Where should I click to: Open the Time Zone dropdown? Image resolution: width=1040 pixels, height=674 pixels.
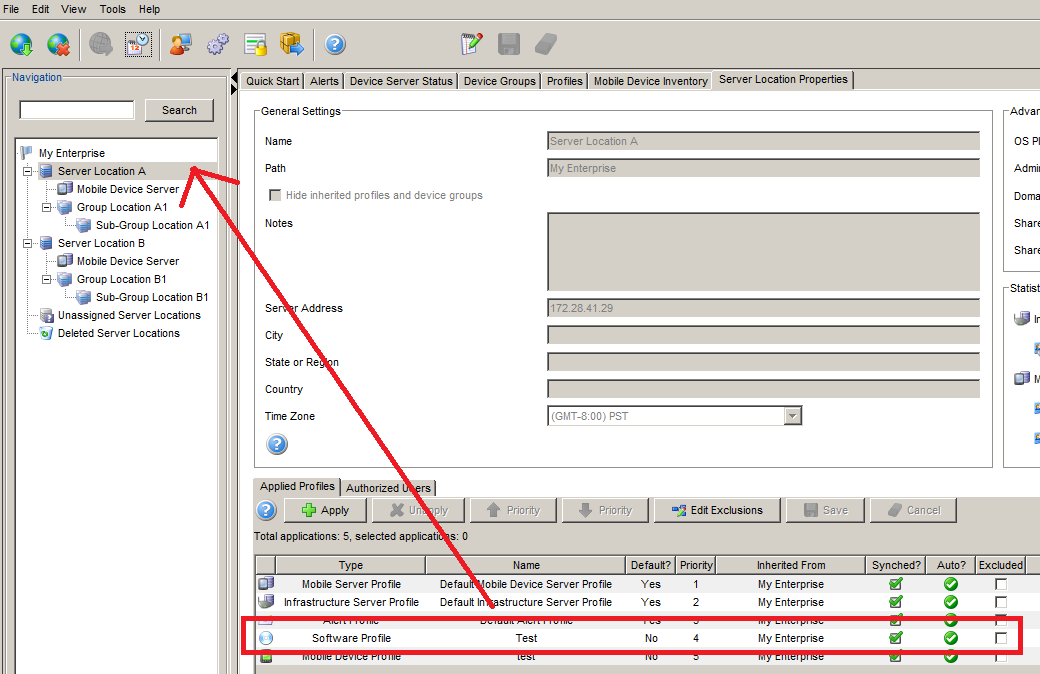(793, 416)
